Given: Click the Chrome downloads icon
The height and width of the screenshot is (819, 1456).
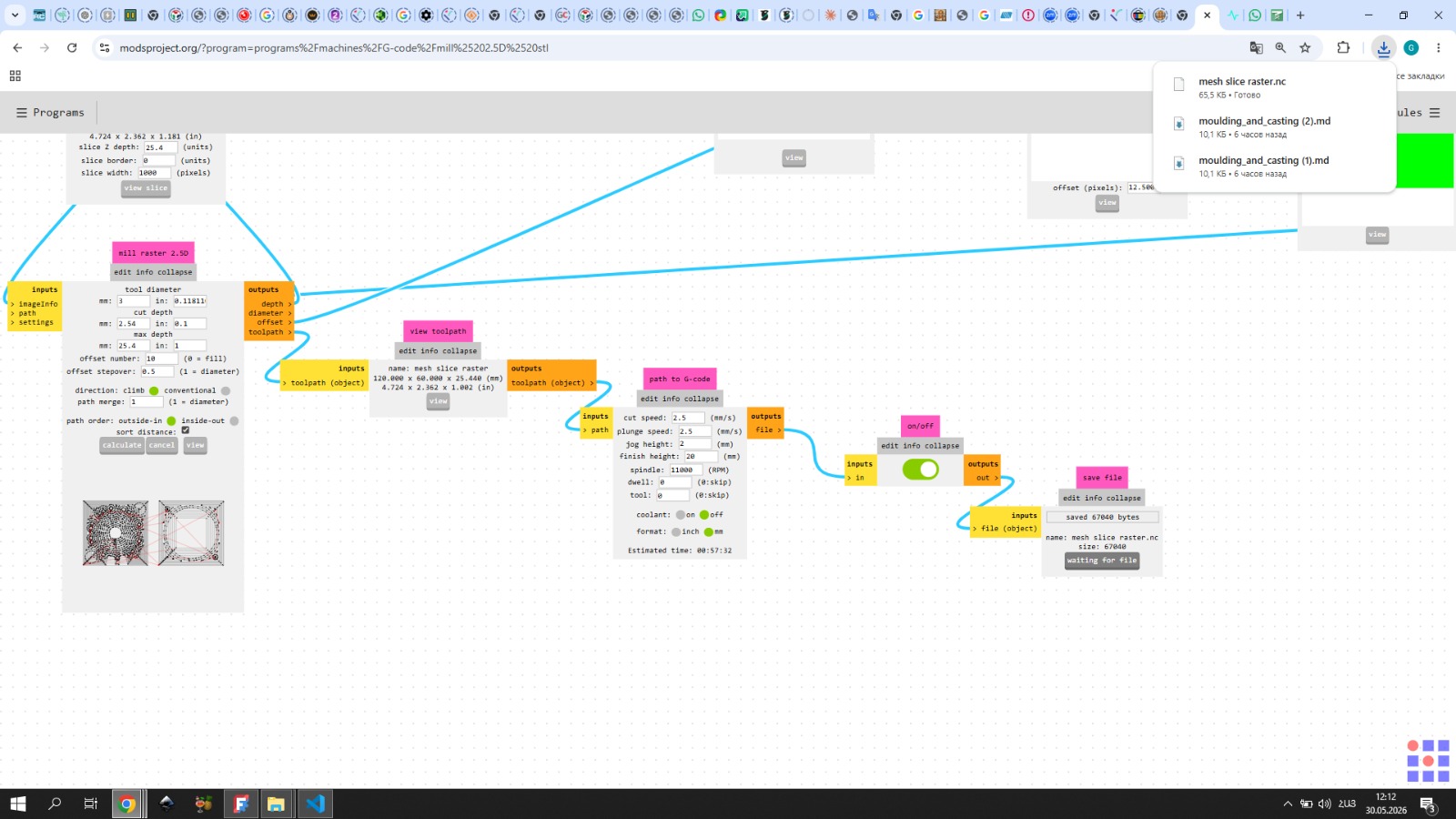Looking at the screenshot, I should click(1383, 48).
